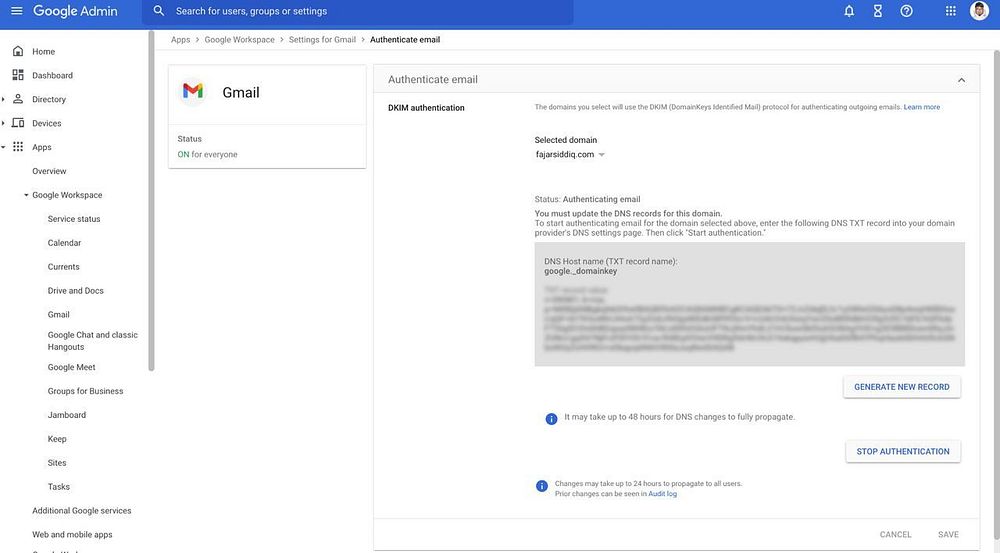Click the DKIM authentication label
1000x553 pixels.
click(x=426, y=108)
